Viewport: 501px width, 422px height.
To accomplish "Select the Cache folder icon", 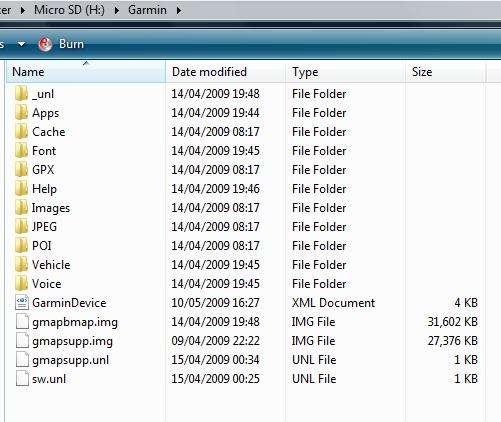I will coord(21,131).
